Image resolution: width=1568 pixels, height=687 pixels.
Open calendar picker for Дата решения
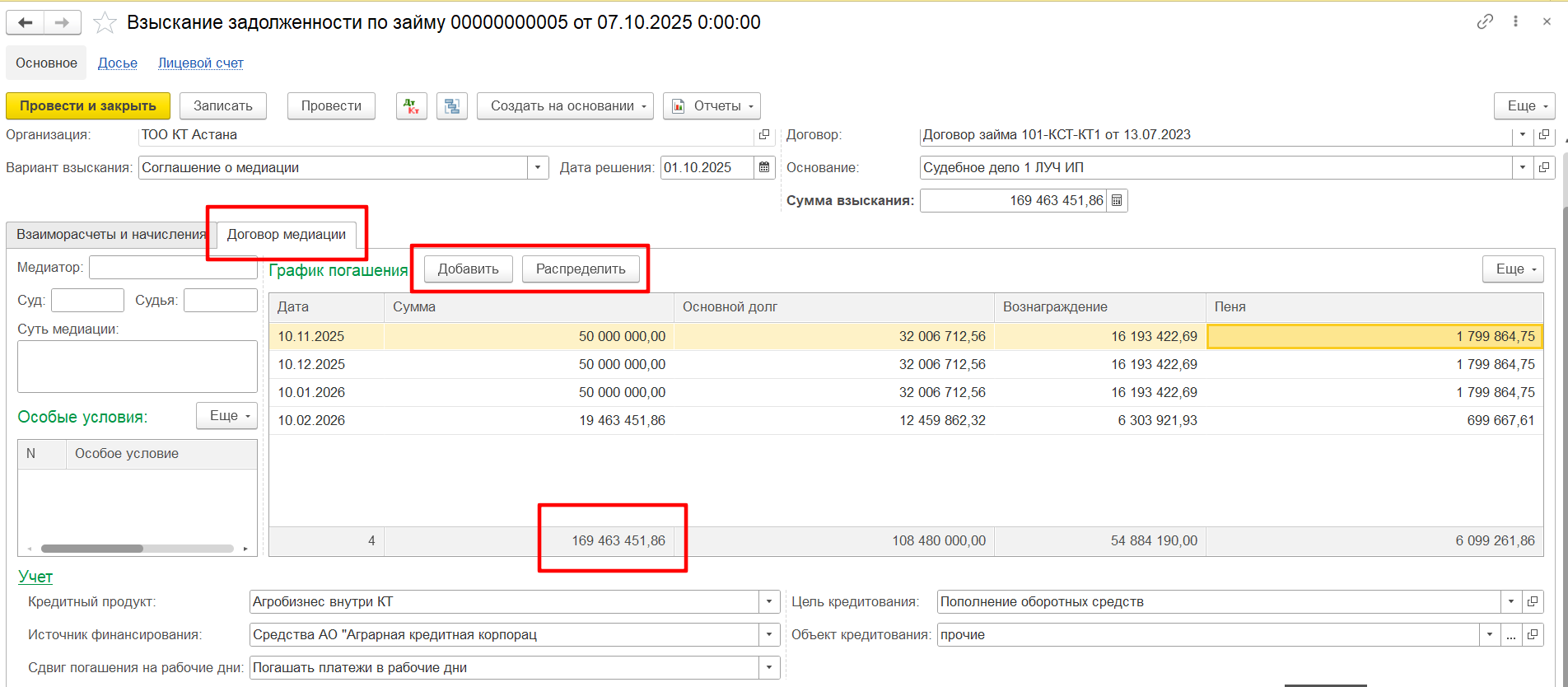pyautogui.click(x=765, y=167)
